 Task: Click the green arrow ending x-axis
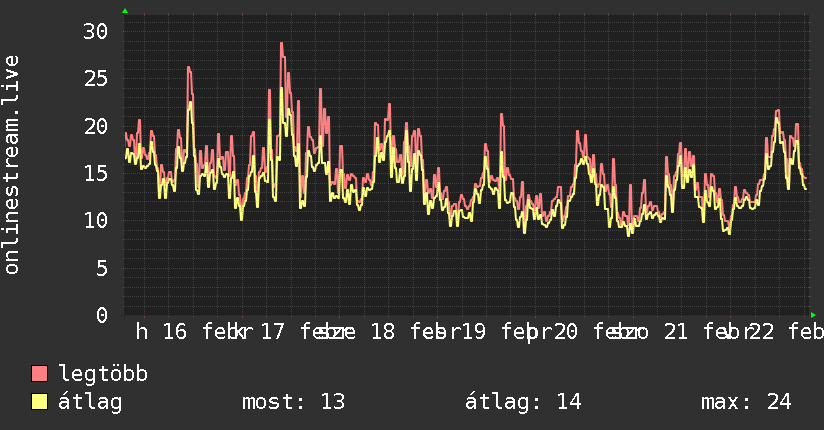[x=813, y=315]
